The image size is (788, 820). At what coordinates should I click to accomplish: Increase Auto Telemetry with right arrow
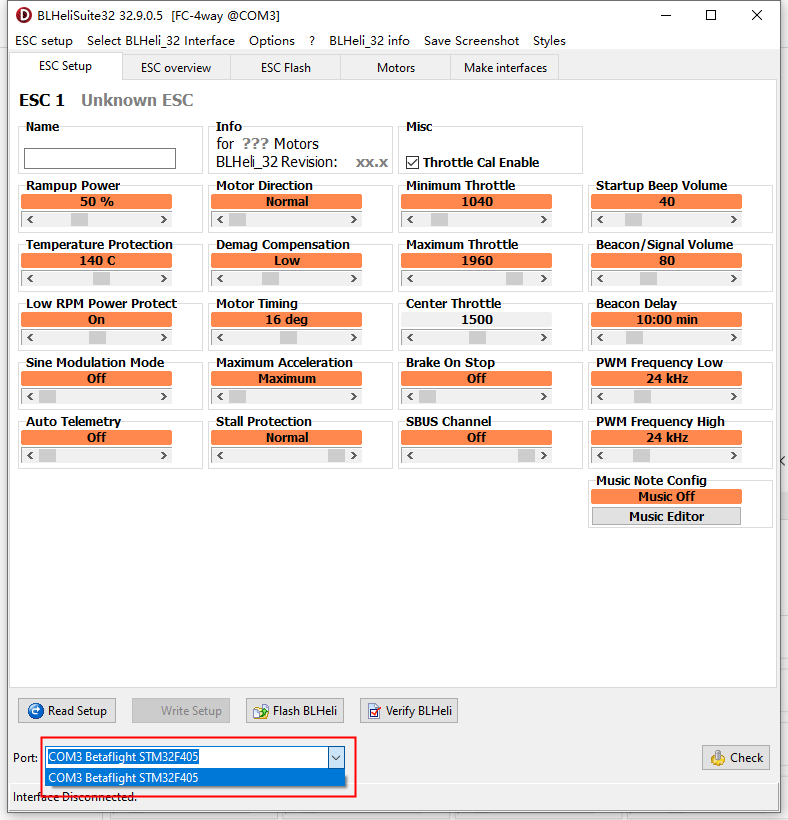coord(164,456)
